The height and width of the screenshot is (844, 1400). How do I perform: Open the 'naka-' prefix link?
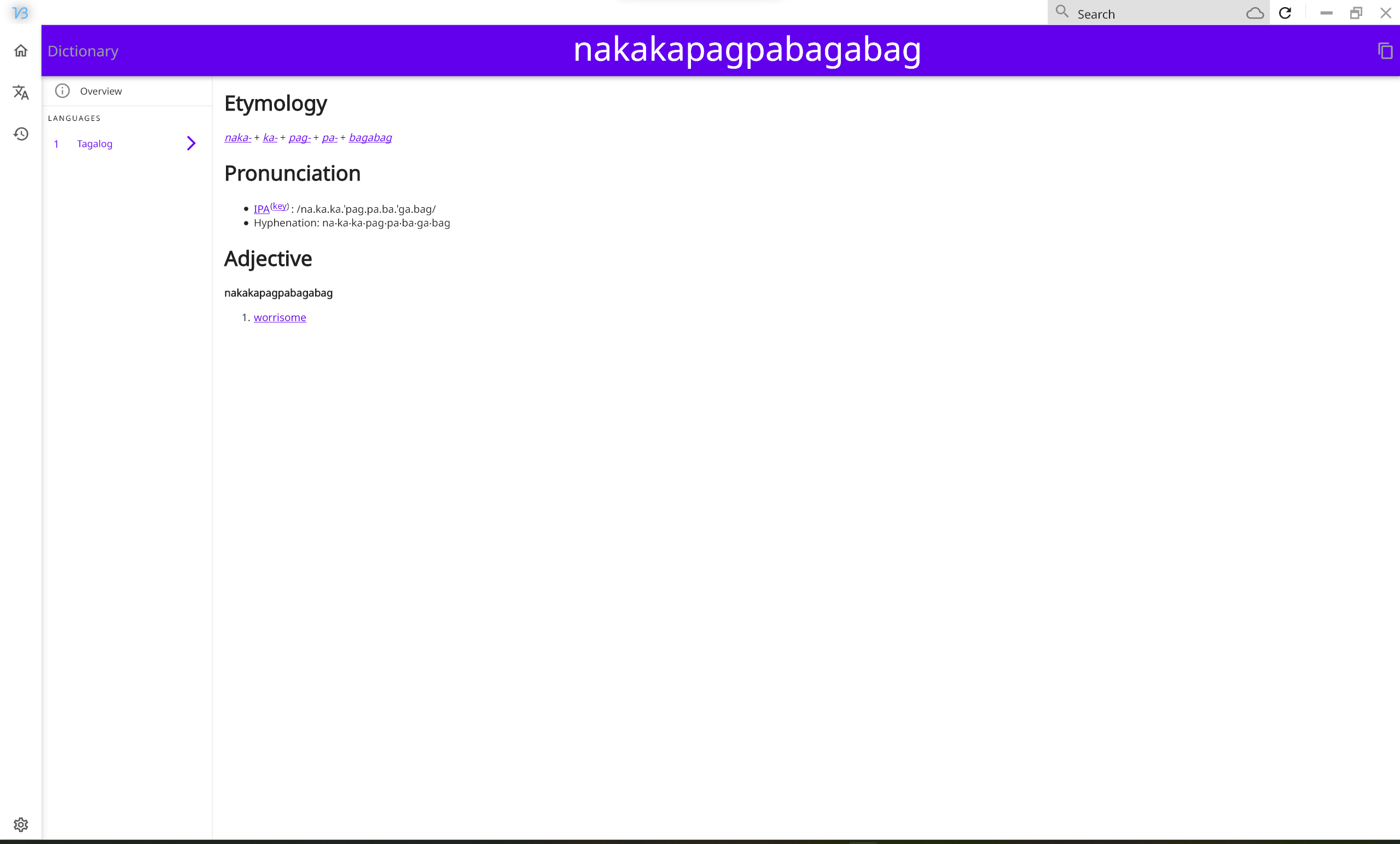click(237, 137)
